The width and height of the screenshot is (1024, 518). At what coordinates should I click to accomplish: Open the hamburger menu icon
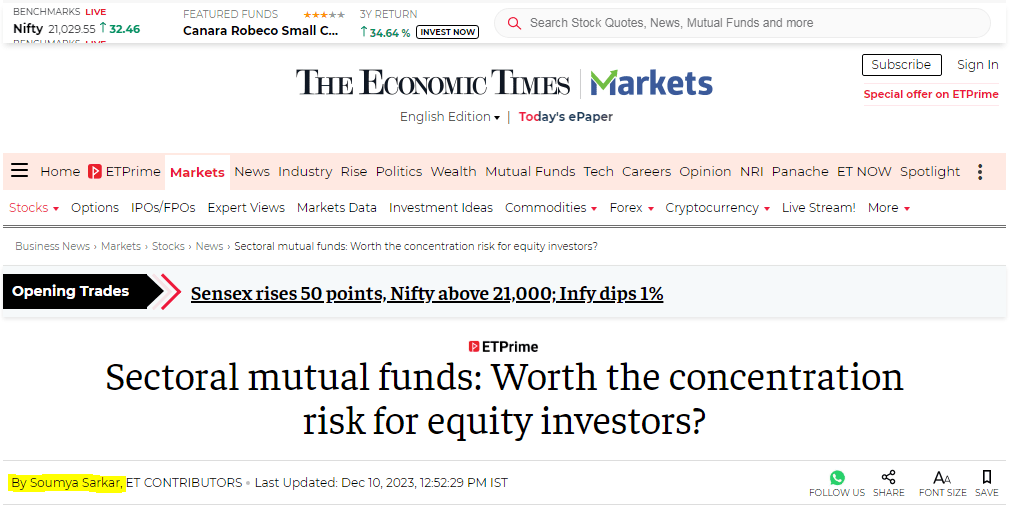(x=19, y=171)
